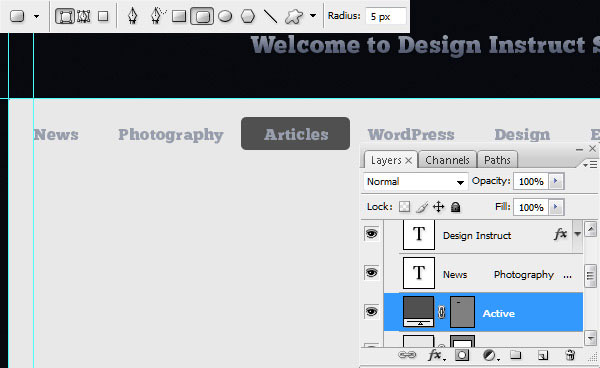Click the Design navigation link
Image resolution: width=600 pixels, height=368 pixels.
(522, 135)
